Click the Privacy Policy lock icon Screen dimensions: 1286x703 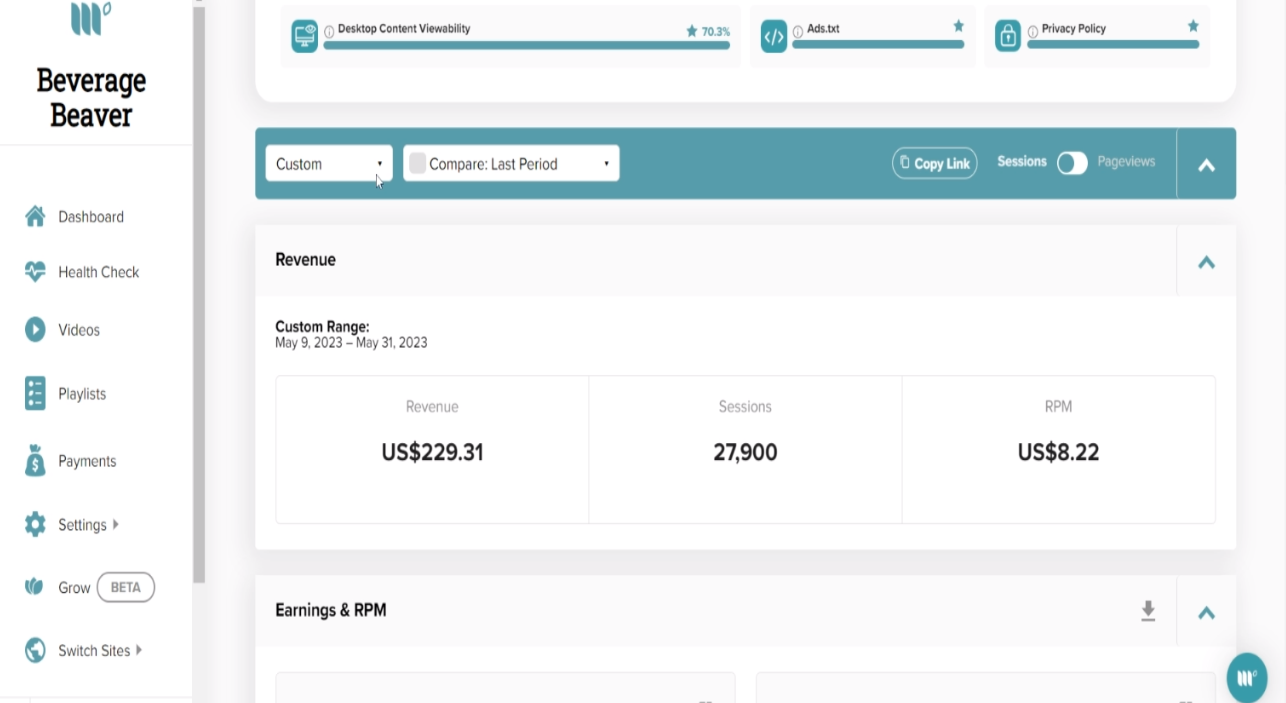[x=1008, y=36]
